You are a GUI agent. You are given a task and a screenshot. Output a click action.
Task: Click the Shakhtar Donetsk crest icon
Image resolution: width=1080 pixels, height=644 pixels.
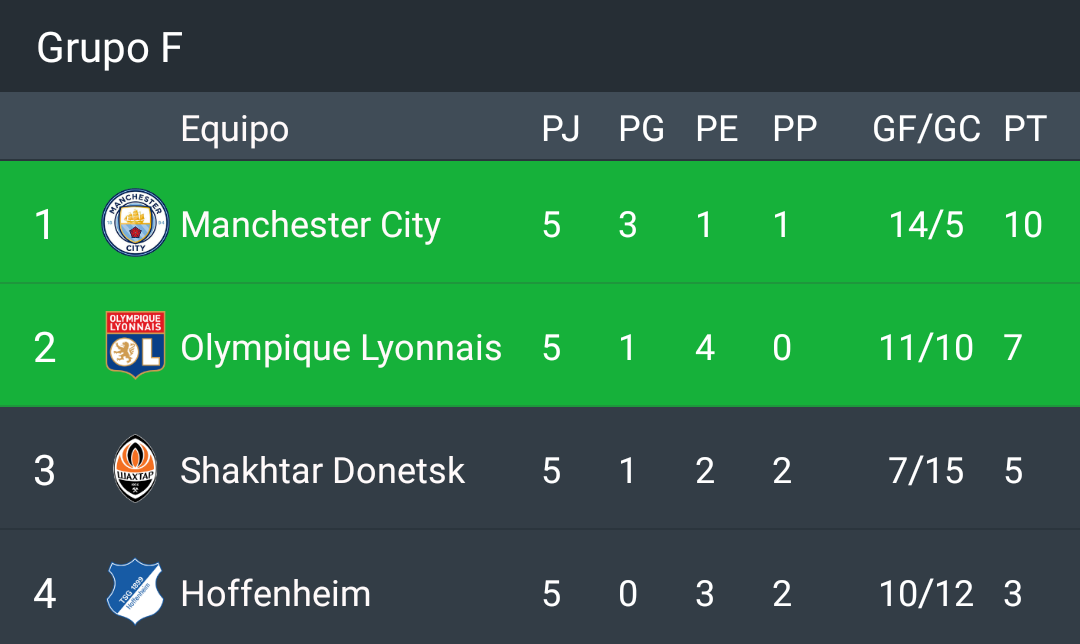click(135, 469)
